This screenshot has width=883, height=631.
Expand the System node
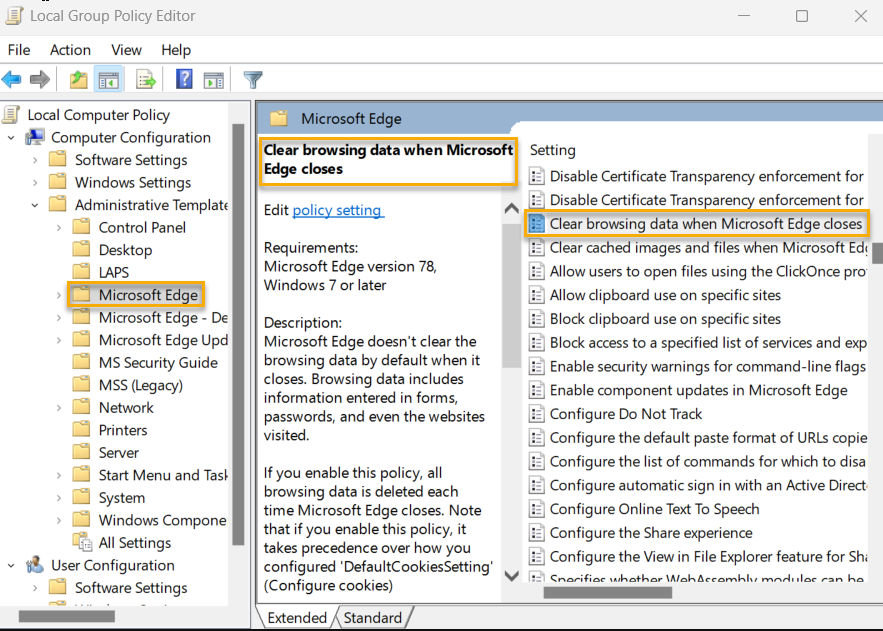59,498
